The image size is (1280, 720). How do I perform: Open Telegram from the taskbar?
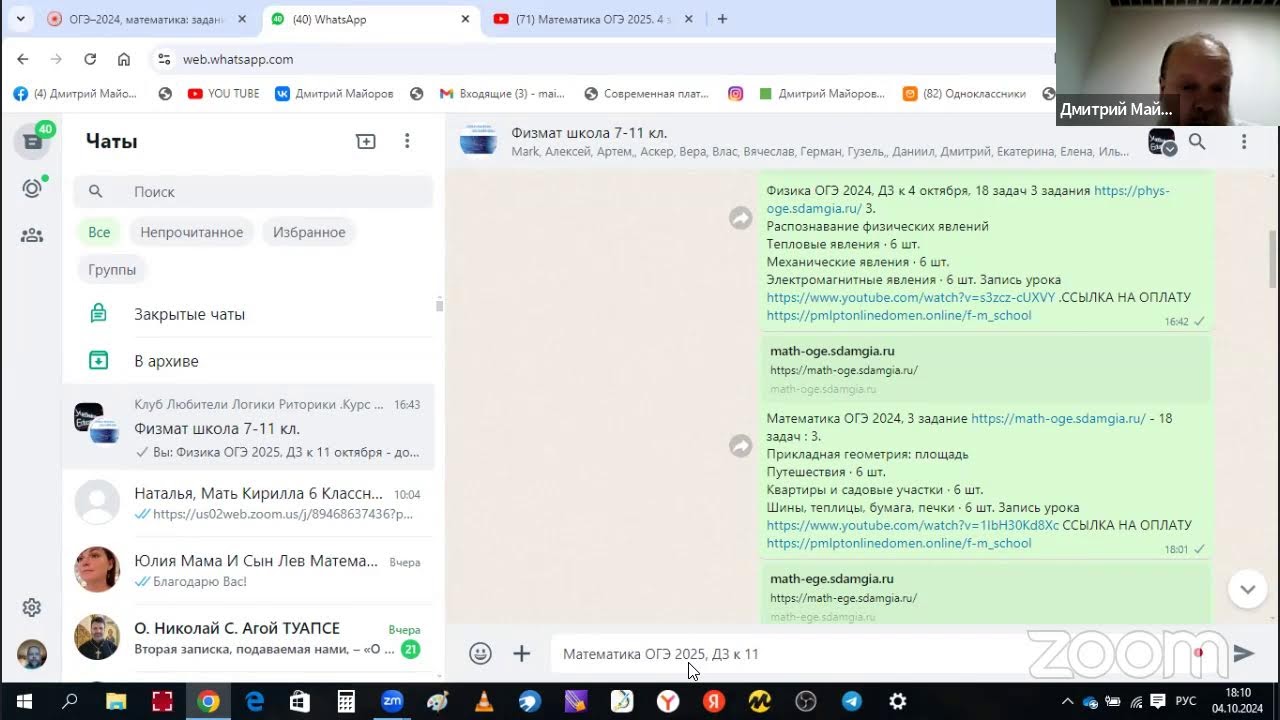[x=852, y=702]
